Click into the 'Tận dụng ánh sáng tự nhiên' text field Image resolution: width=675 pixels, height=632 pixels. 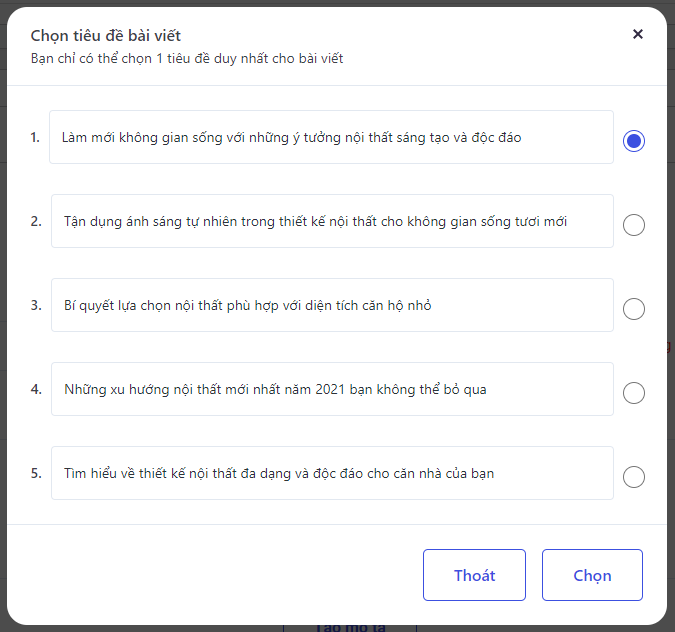(332, 221)
